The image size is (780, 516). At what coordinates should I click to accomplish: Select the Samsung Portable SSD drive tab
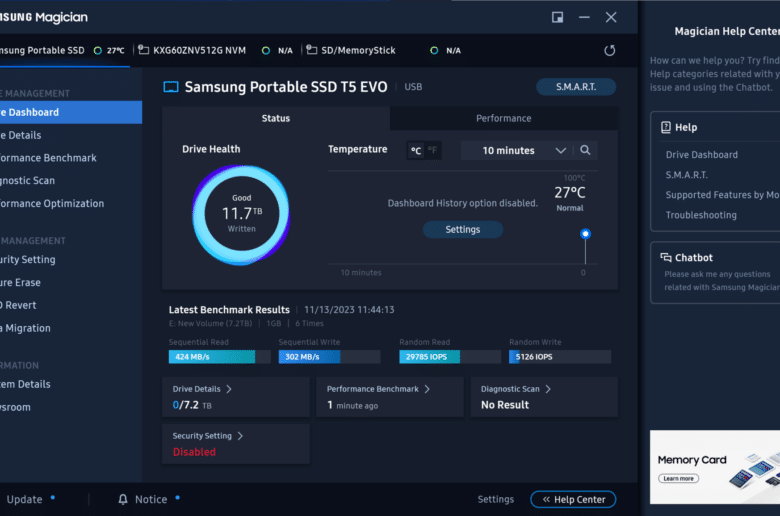65,50
